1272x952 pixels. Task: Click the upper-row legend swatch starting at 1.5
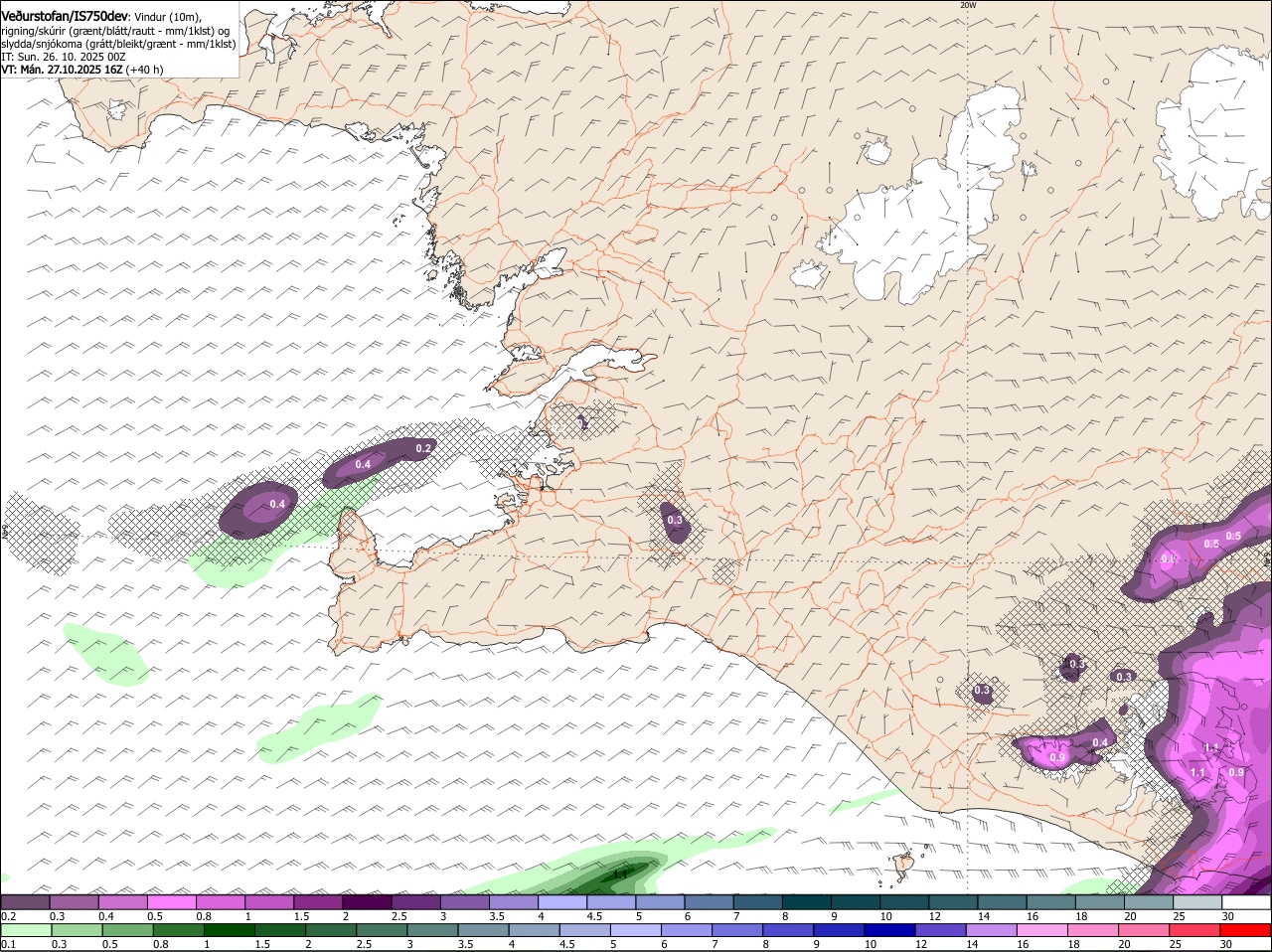coord(318,902)
